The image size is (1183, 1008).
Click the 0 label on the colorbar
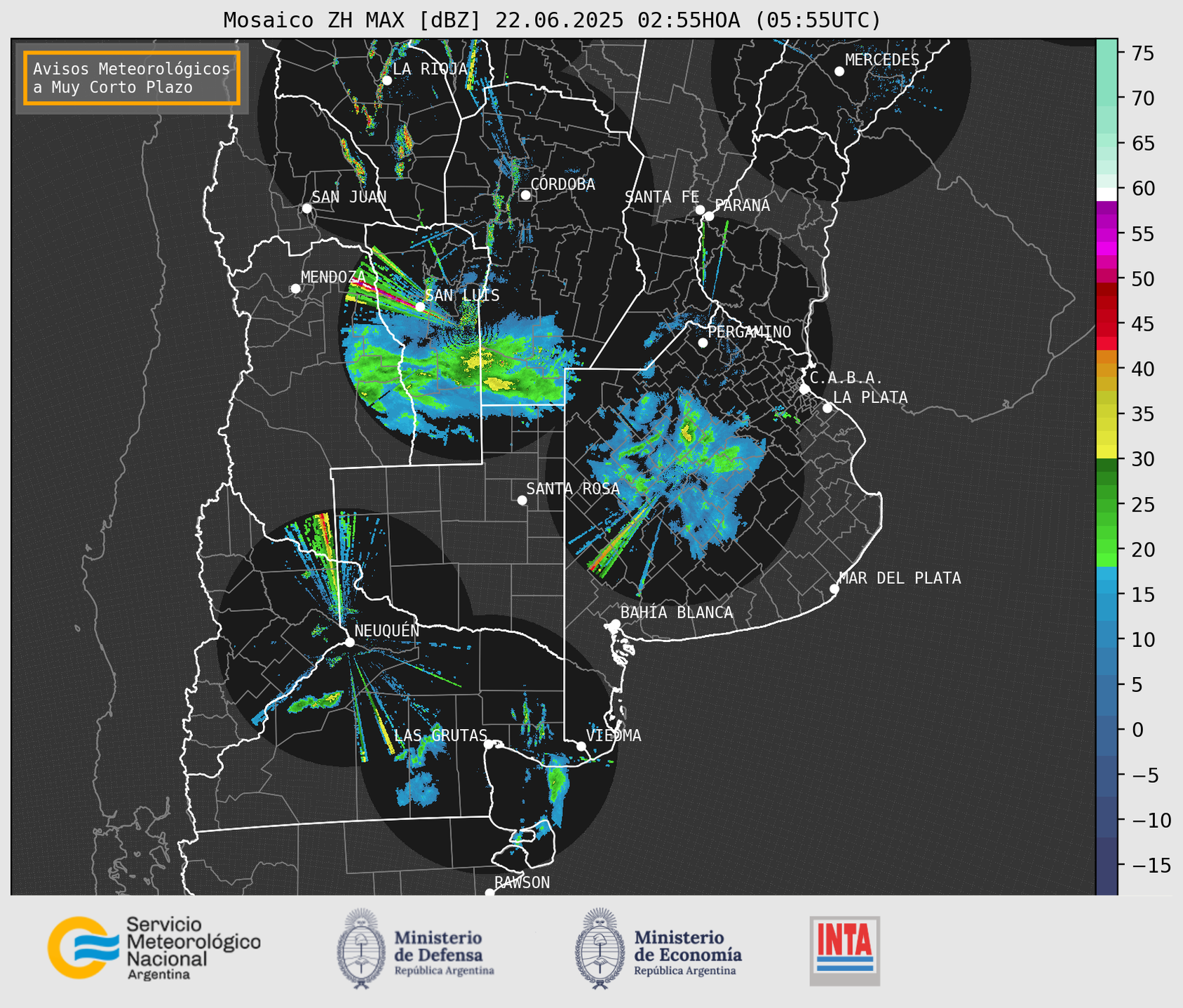coord(1137,730)
